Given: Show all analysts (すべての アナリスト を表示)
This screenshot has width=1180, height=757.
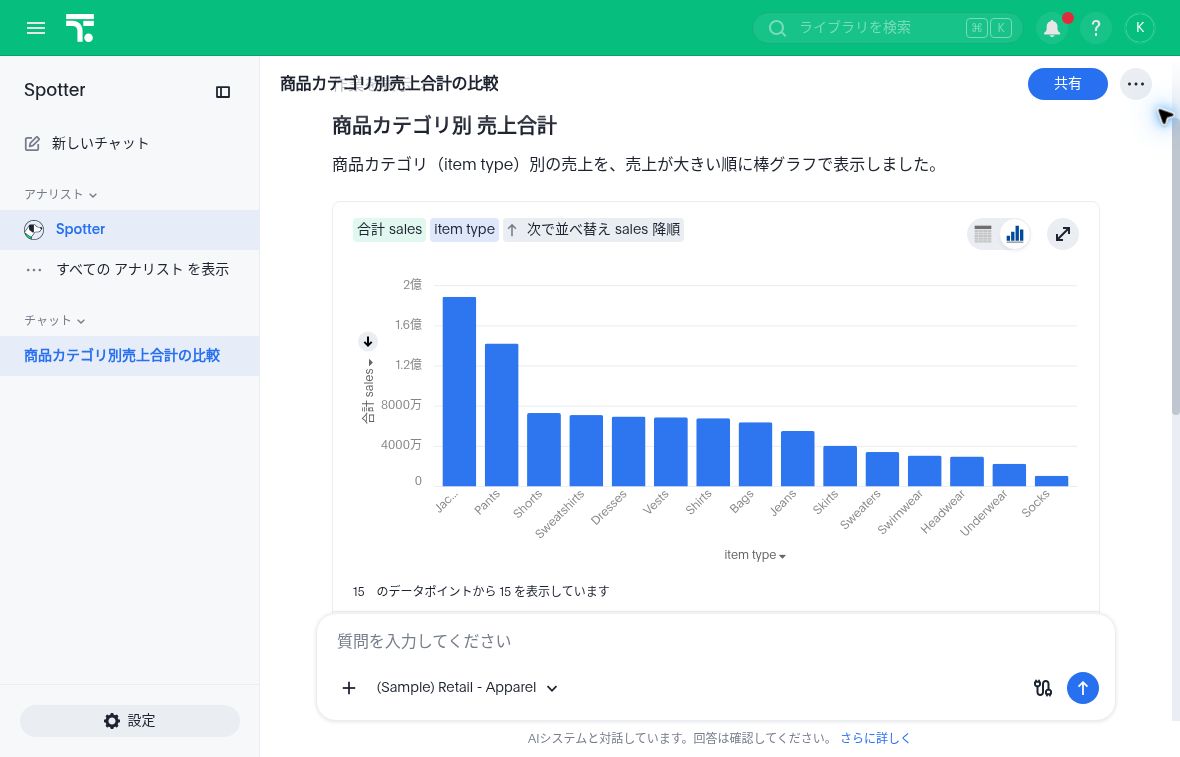Looking at the screenshot, I should 129,269.
